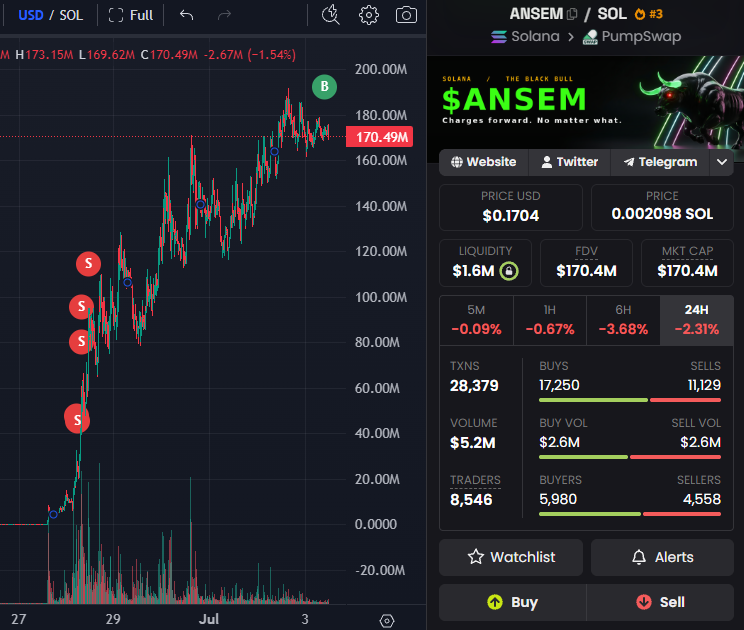The width and height of the screenshot is (744, 630).
Task: Click the SELLERS 4,558 value
Action: pyautogui.click(x=702, y=499)
